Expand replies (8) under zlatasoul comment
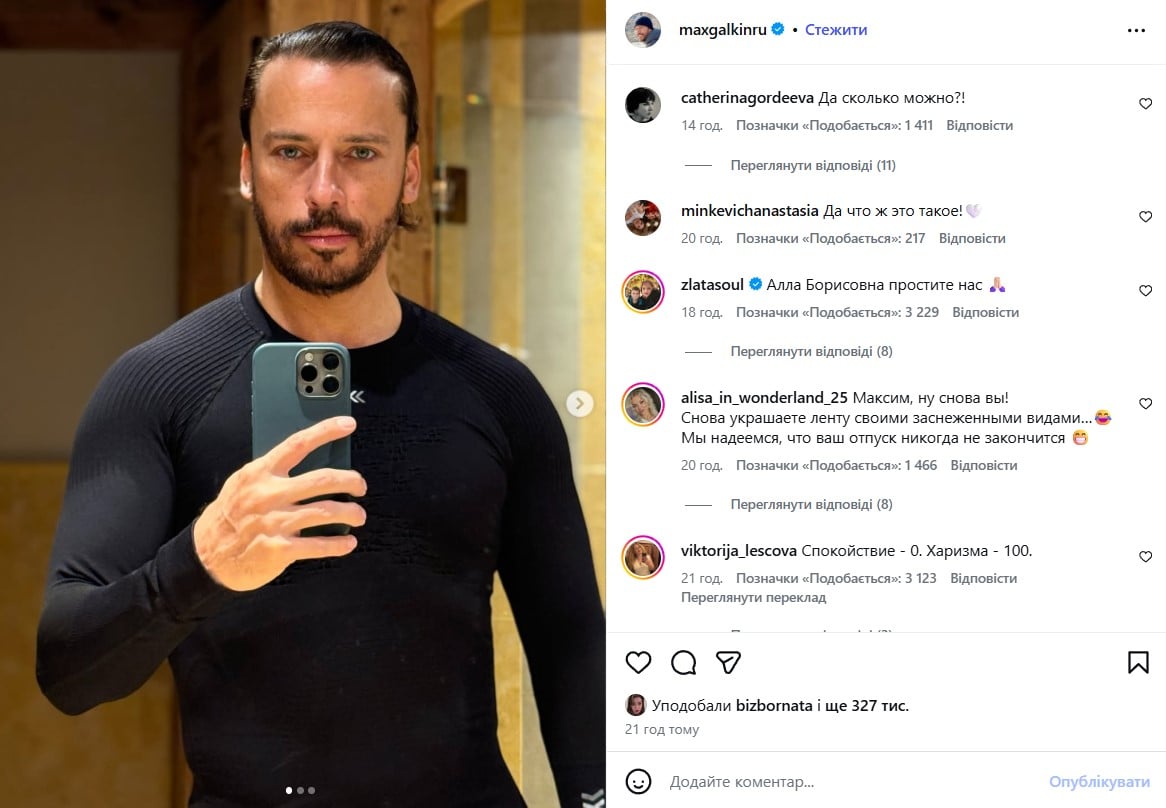The height and width of the screenshot is (808, 1166). (811, 351)
